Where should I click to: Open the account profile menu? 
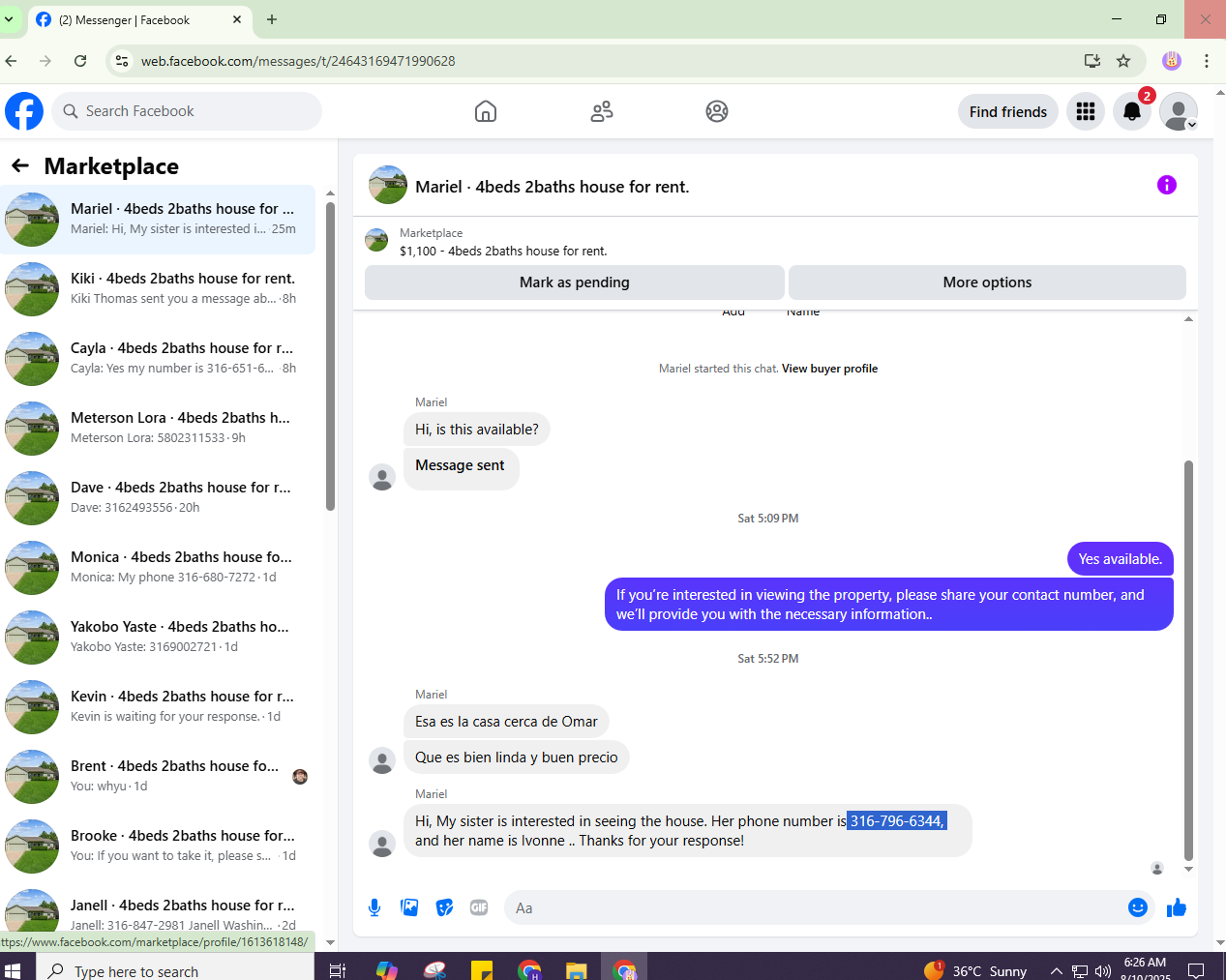pos(1179,111)
